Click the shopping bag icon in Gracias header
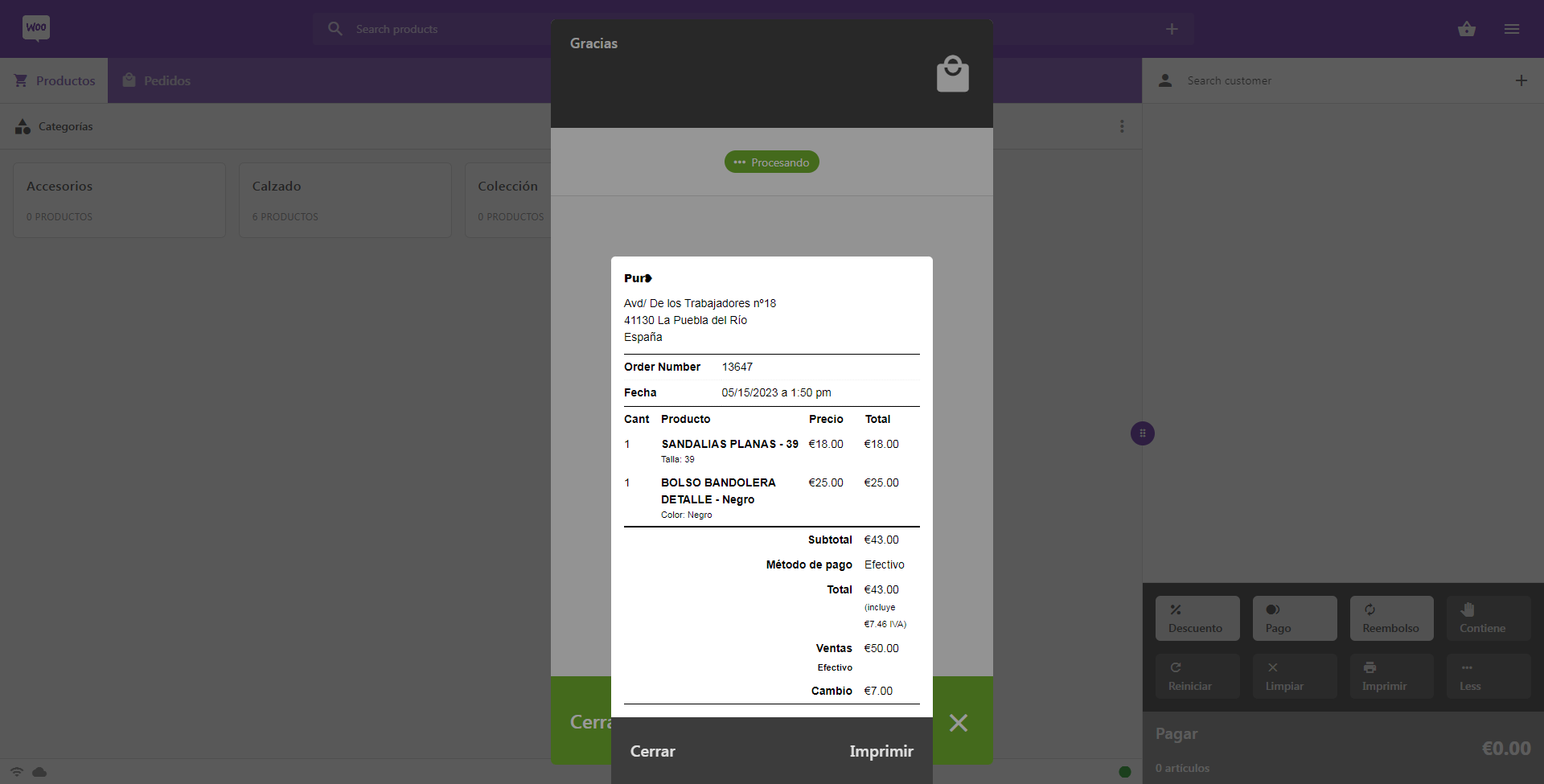Viewport: 1544px width, 784px height. point(952,74)
